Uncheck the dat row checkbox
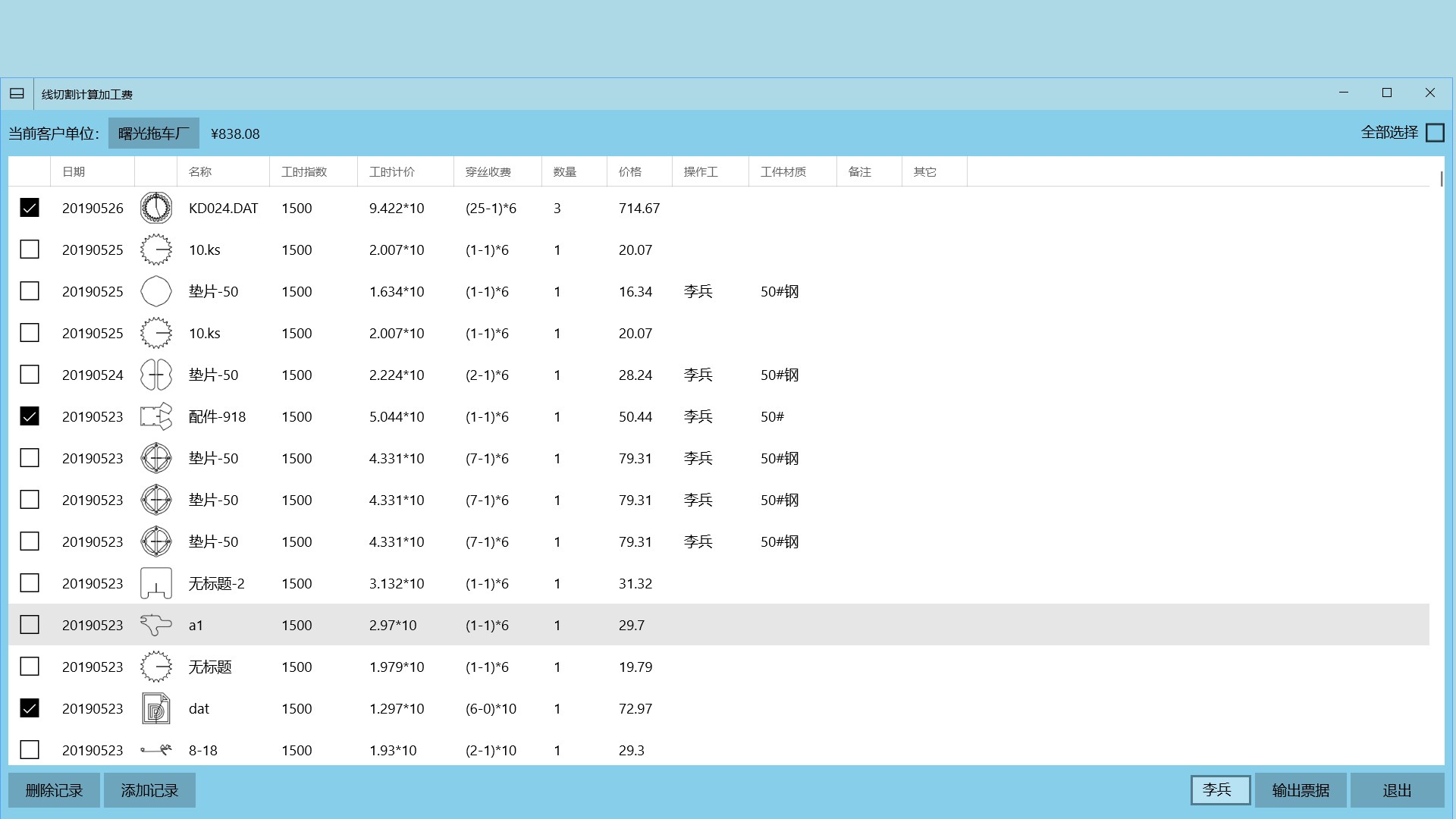 30,708
